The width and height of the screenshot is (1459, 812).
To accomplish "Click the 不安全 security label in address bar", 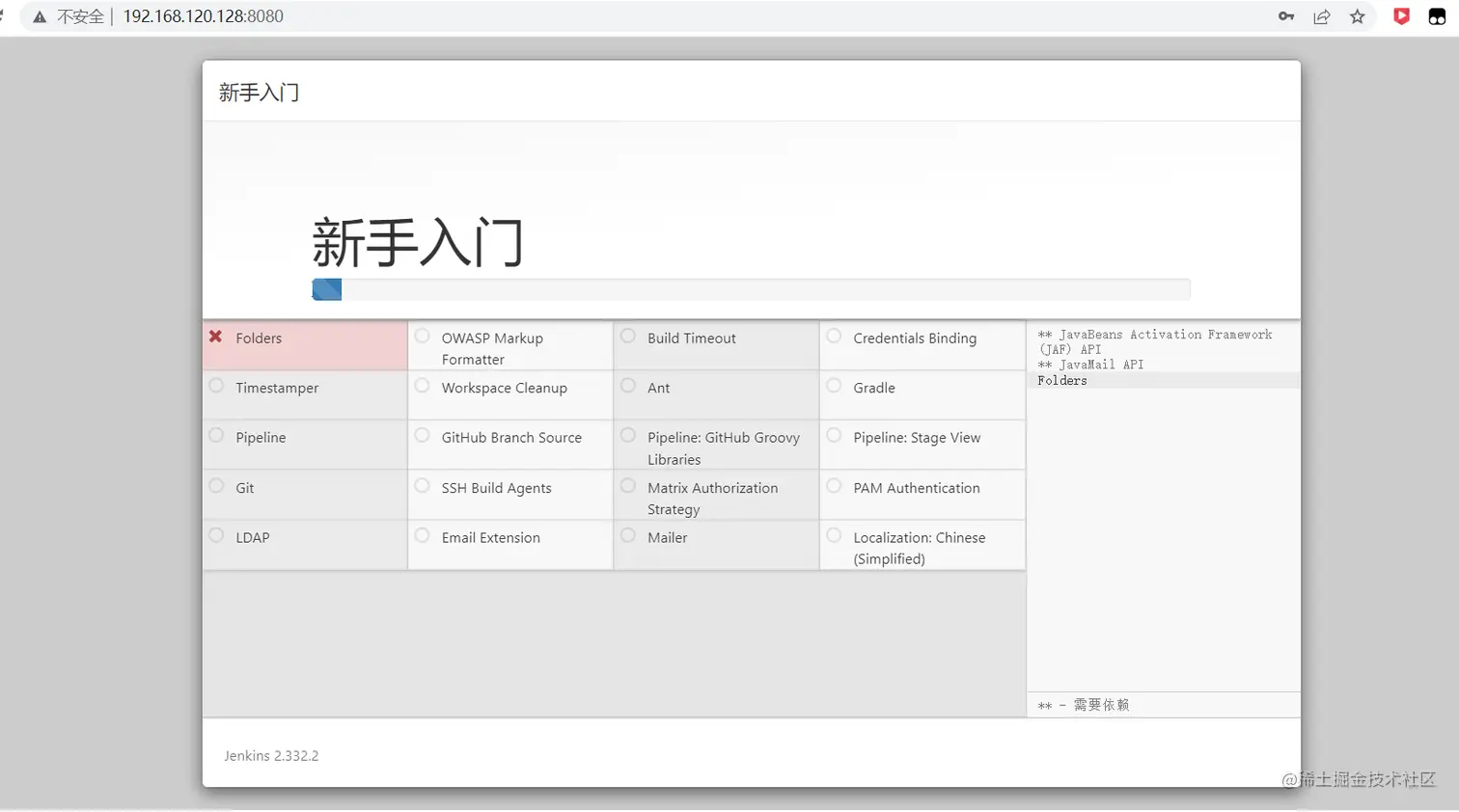I will tap(80, 16).
